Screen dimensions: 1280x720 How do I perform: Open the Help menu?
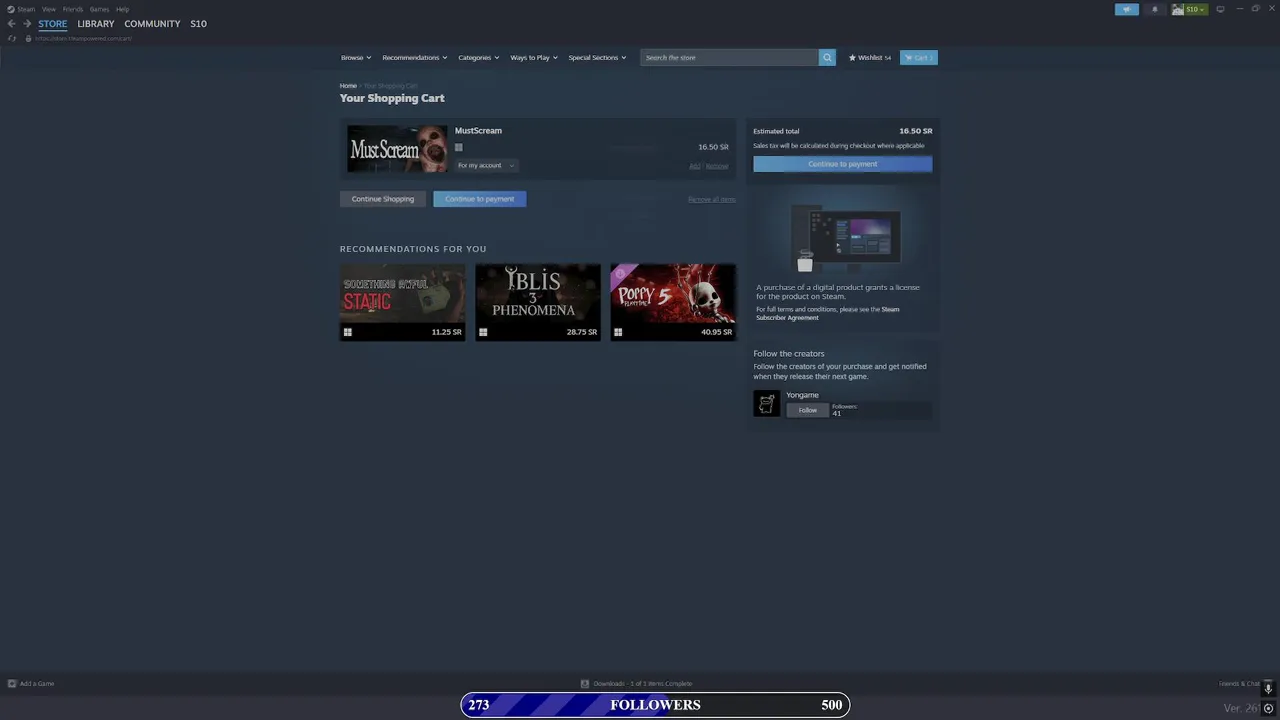[122, 9]
